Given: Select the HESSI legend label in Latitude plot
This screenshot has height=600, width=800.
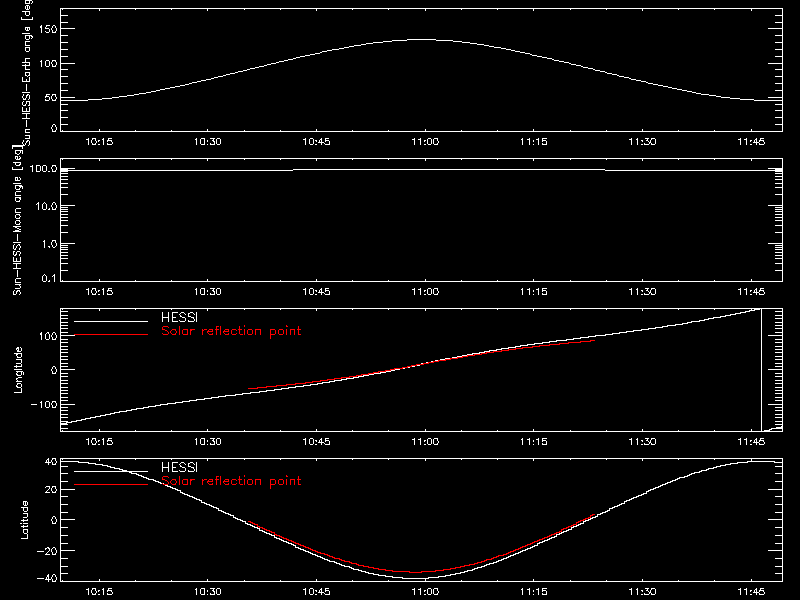Looking at the screenshot, I should [179, 467].
